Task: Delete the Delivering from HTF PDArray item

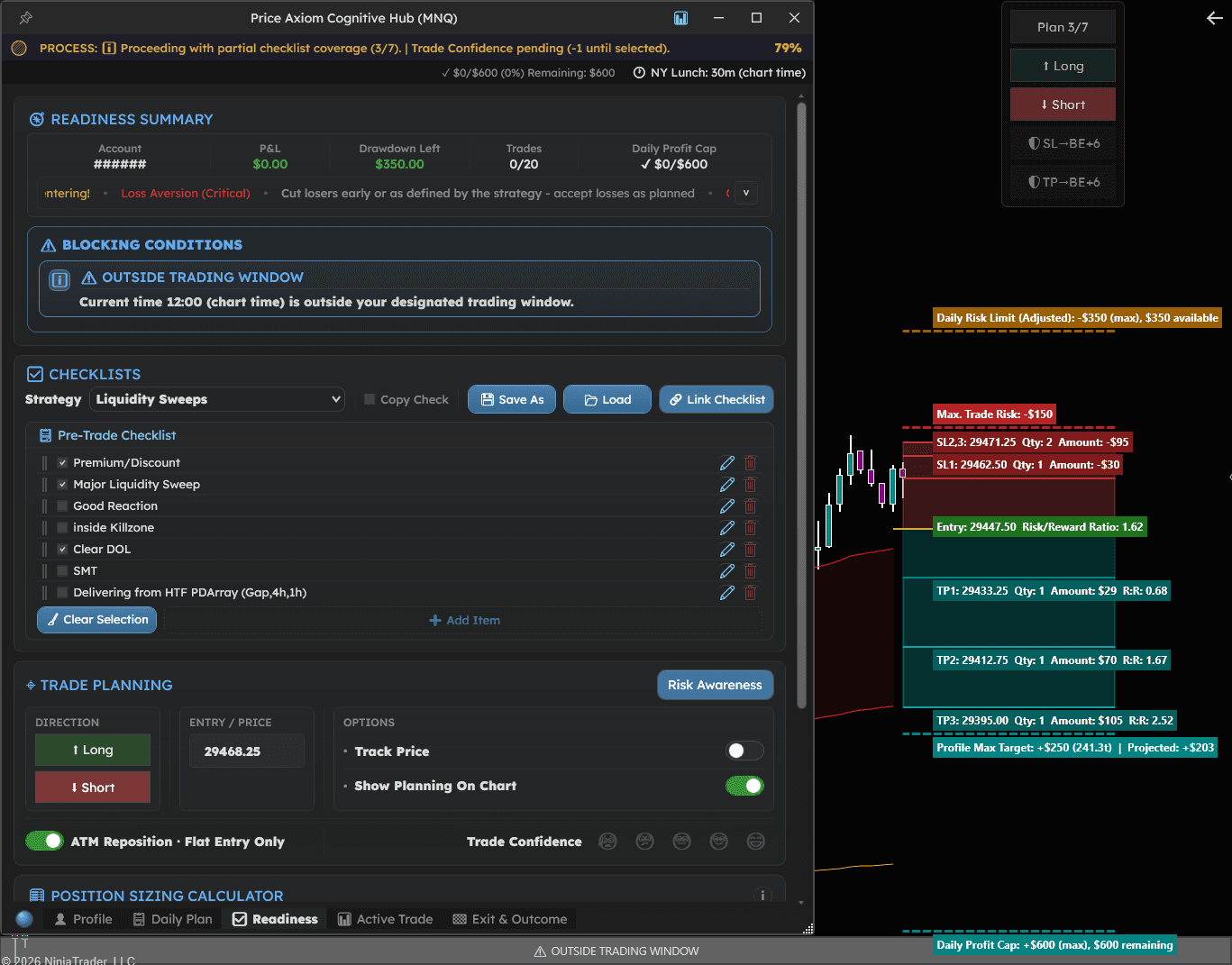Action: point(750,592)
